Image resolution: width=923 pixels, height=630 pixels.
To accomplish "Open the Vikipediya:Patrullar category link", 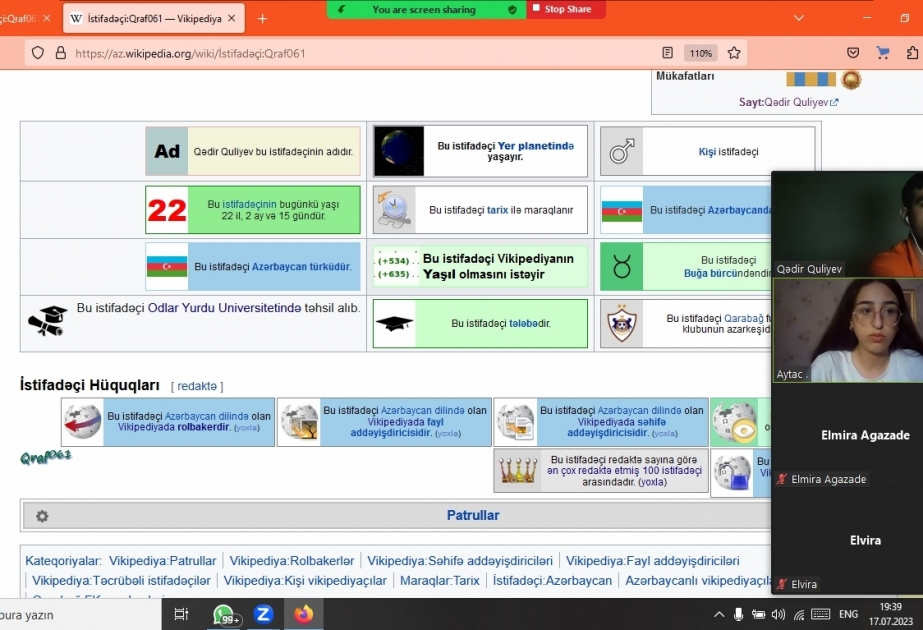I will (162, 561).
